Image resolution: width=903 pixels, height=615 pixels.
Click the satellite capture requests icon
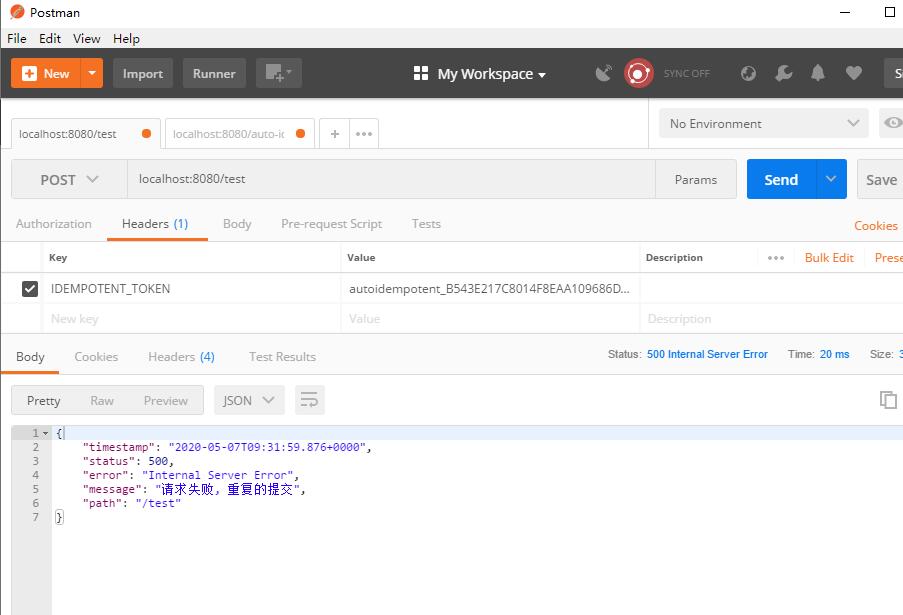pyautogui.click(x=604, y=73)
